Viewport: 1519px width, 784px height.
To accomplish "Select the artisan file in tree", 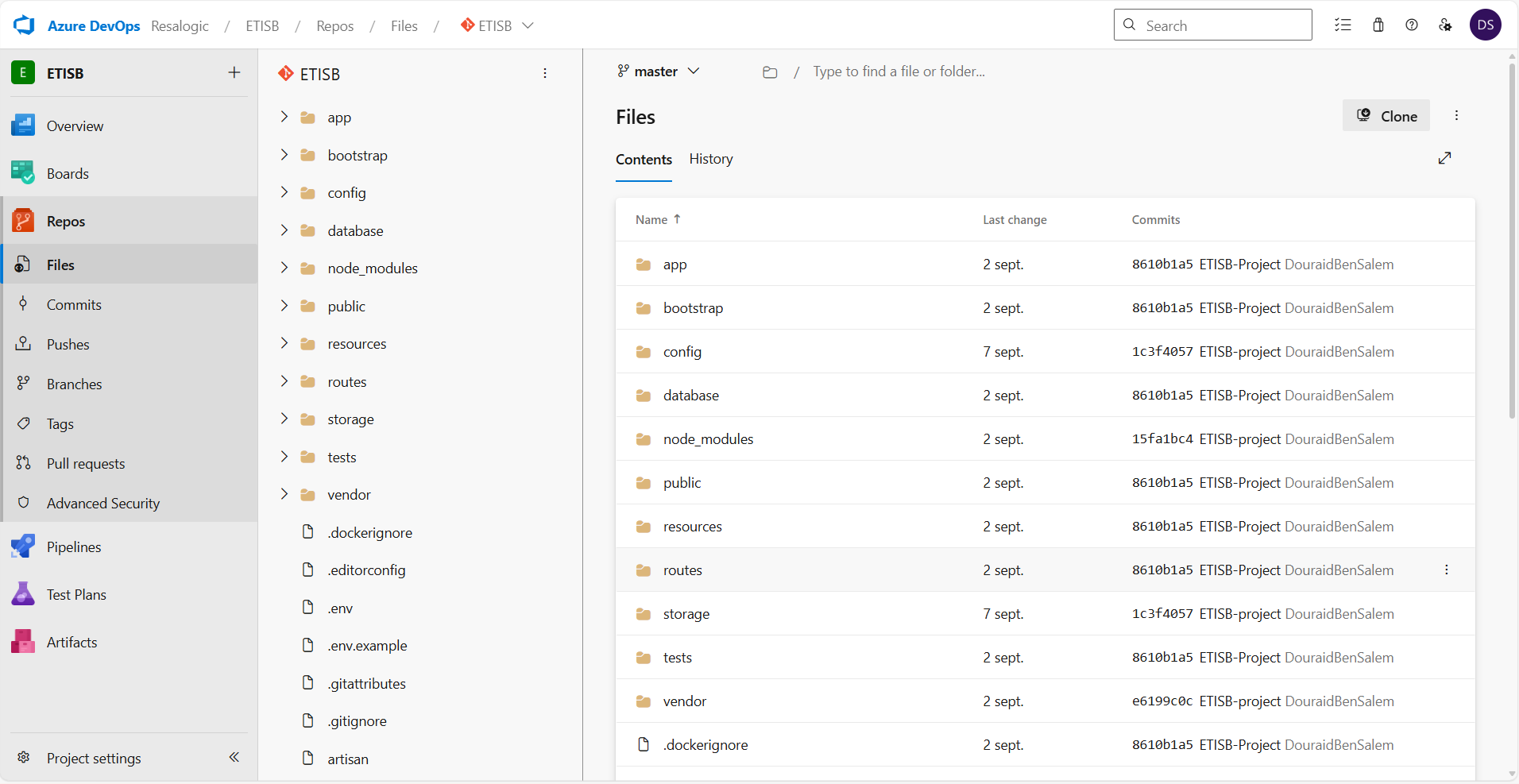I will coord(348,759).
